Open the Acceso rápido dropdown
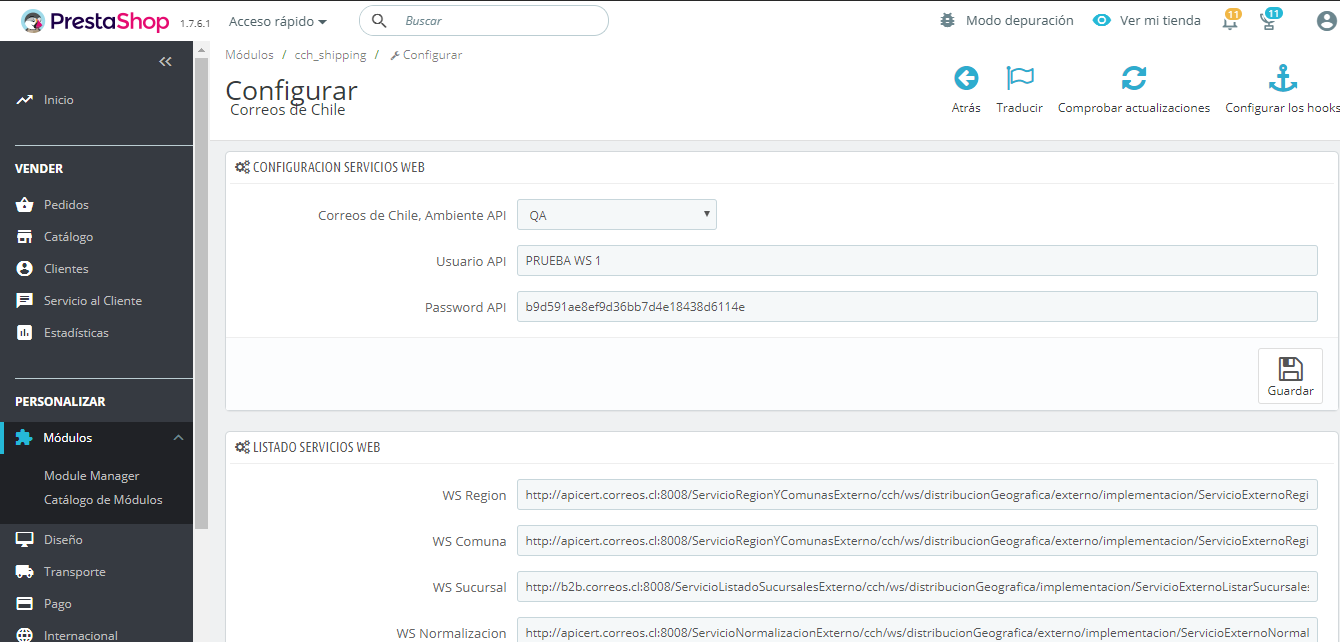The width and height of the screenshot is (1340, 642). pos(277,21)
